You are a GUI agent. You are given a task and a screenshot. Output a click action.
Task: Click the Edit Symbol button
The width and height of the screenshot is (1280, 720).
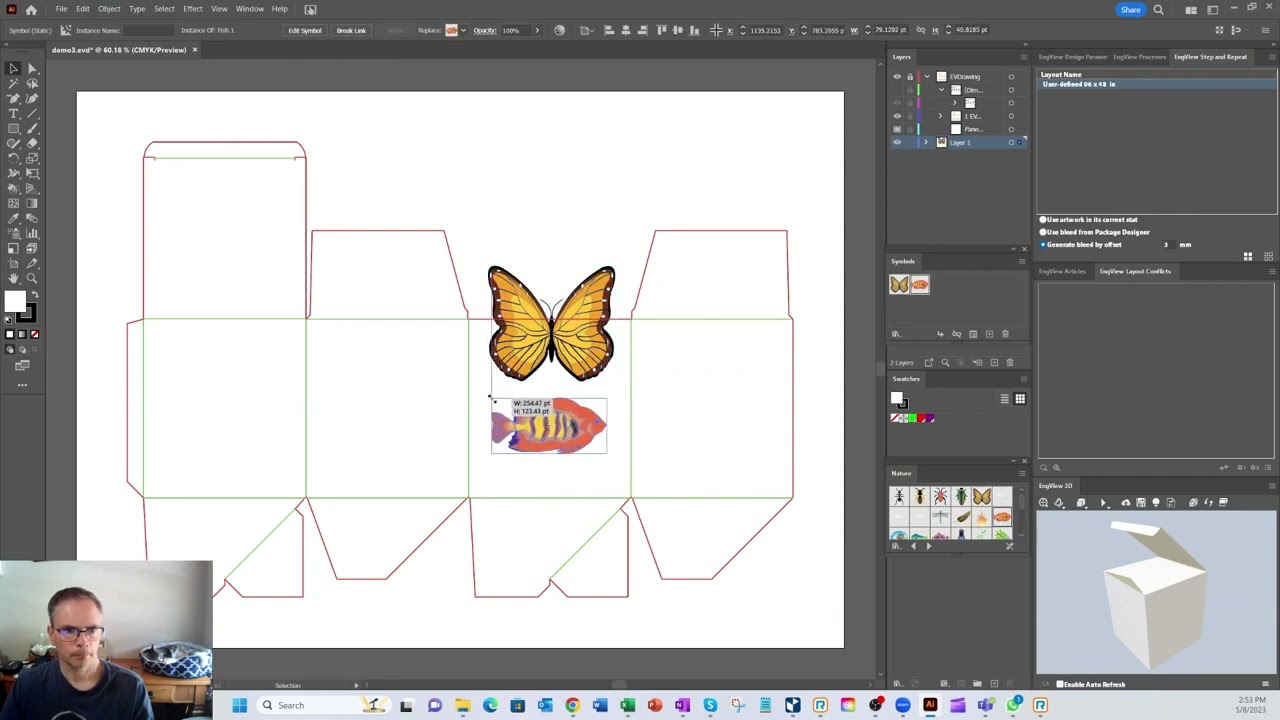tap(305, 30)
